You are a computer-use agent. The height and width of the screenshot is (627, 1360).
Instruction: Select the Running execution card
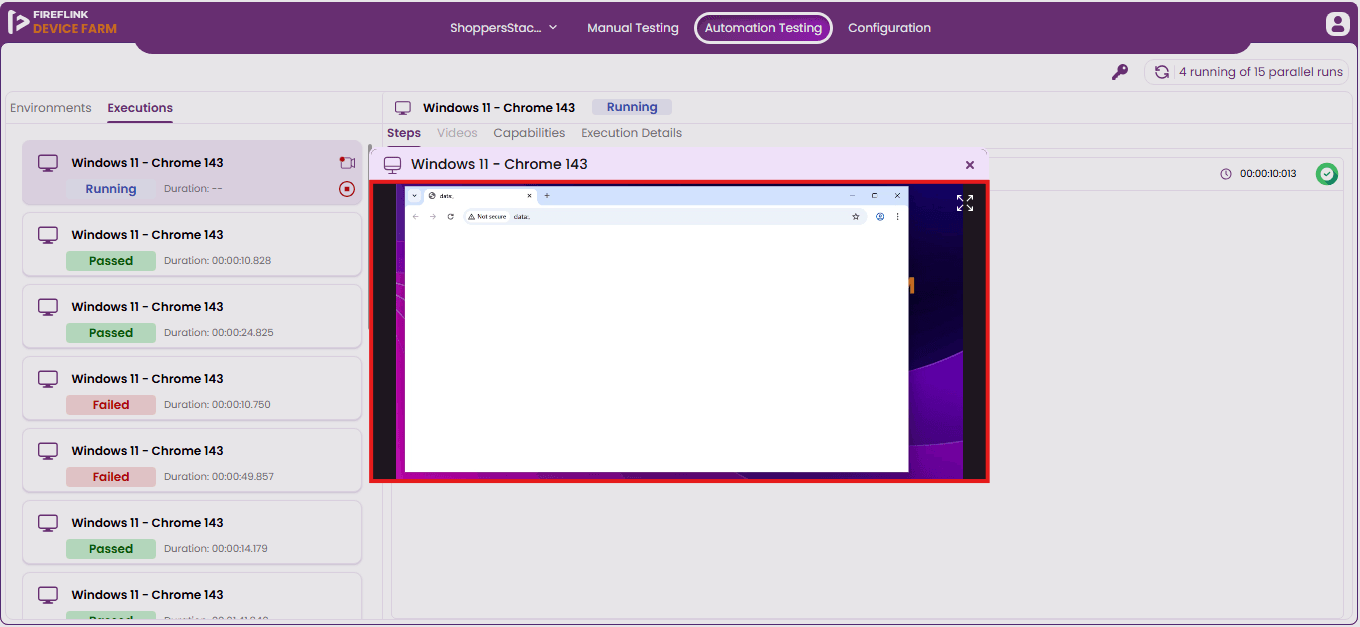192,173
